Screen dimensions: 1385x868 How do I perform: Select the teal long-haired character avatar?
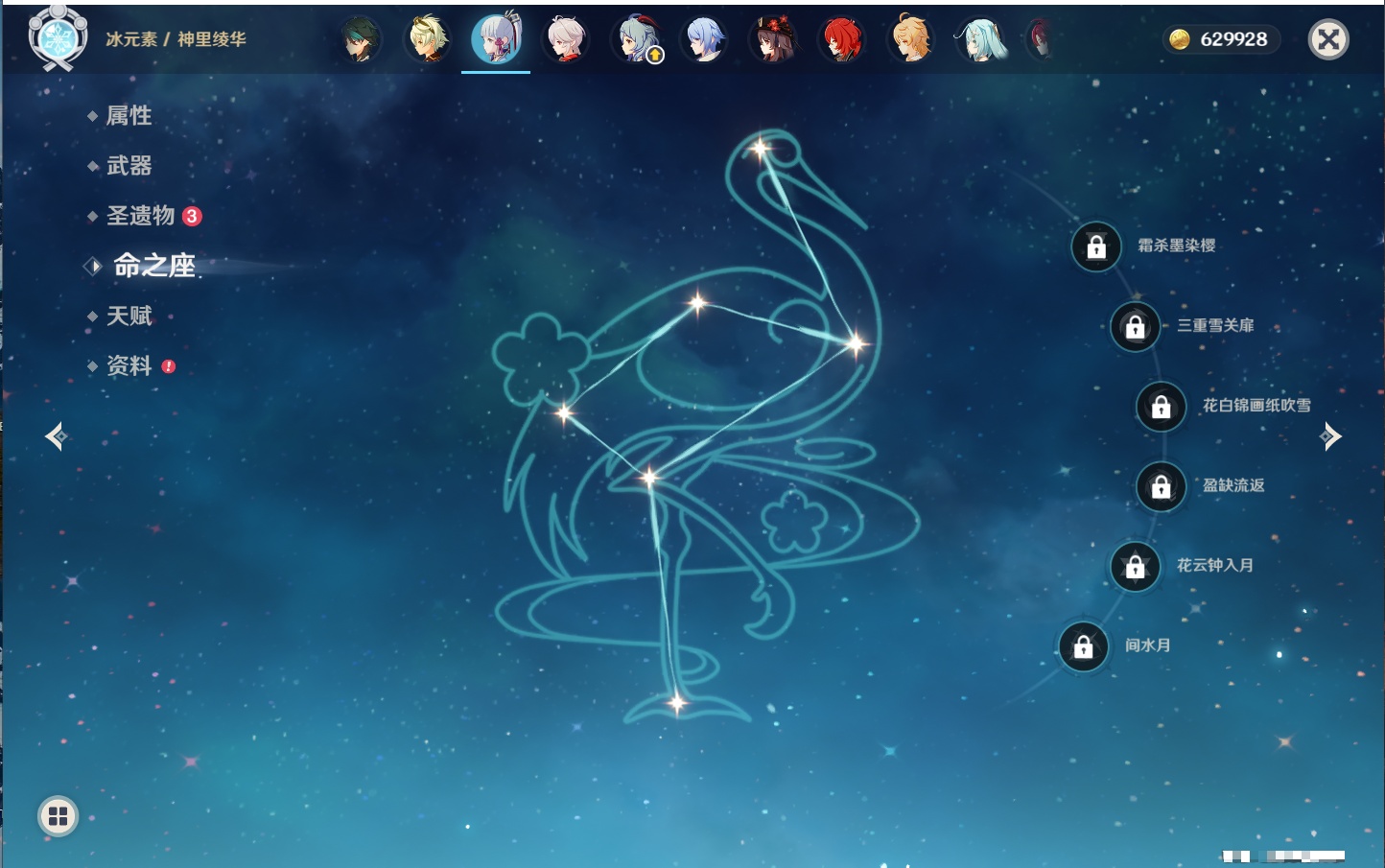(980, 39)
